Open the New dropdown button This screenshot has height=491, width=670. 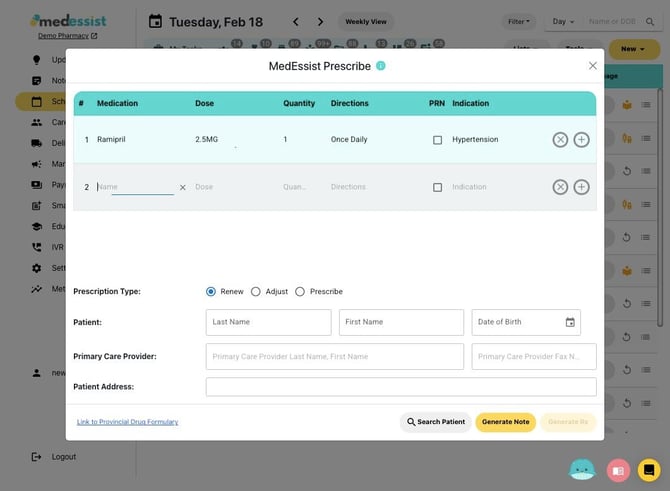coord(632,48)
